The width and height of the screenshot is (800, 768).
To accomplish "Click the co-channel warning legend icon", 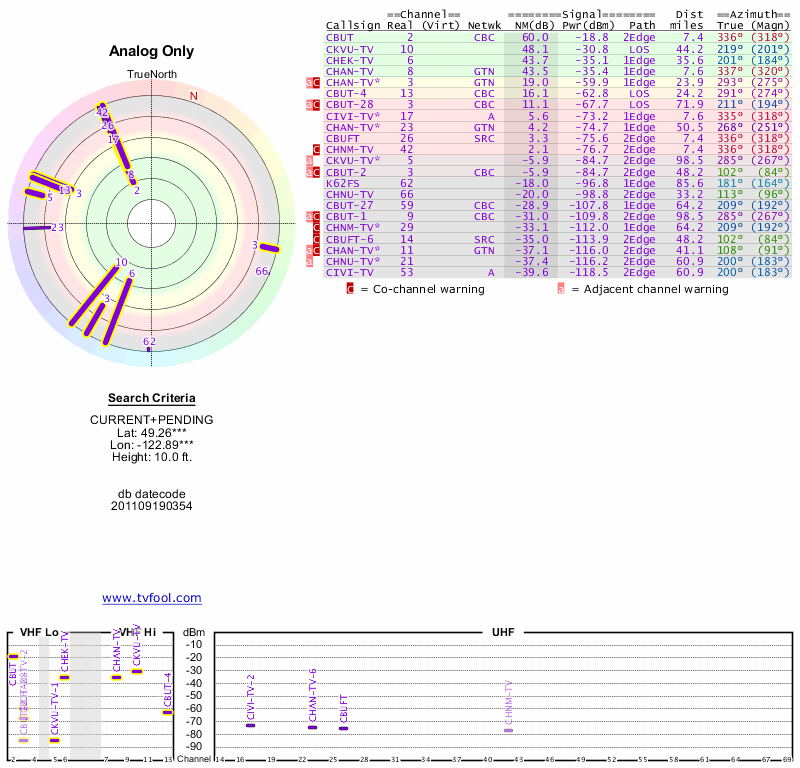I will tap(350, 289).
